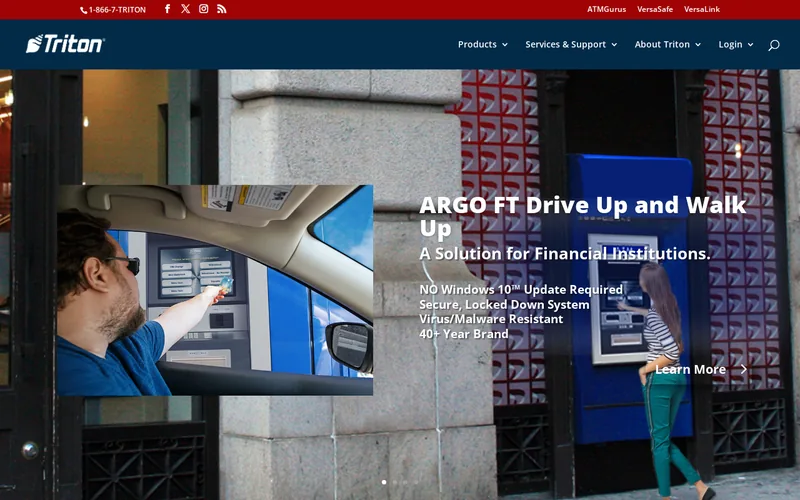Click the 'Virus/Malware Resistant' line
This screenshot has height=500, width=800.
coord(491,319)
